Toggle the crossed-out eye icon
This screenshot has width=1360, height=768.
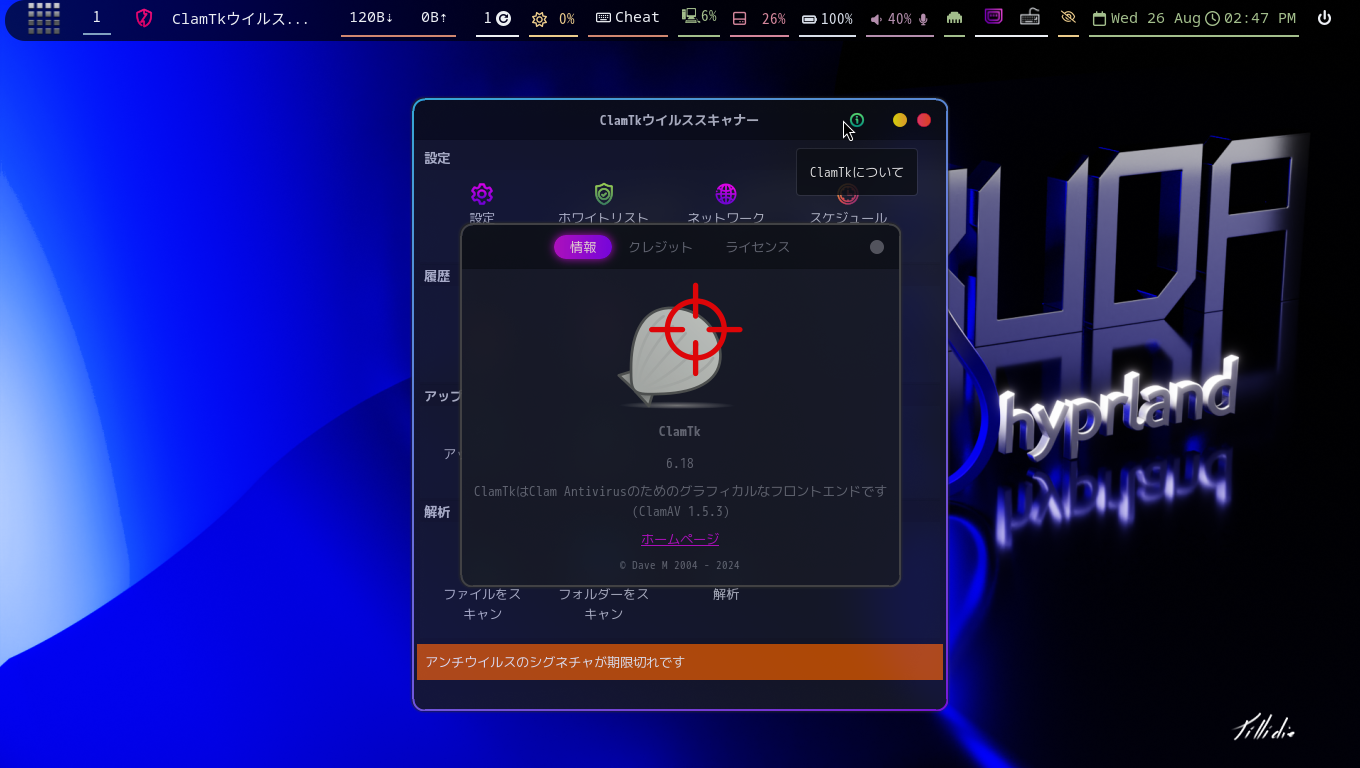pos(1068,17)
